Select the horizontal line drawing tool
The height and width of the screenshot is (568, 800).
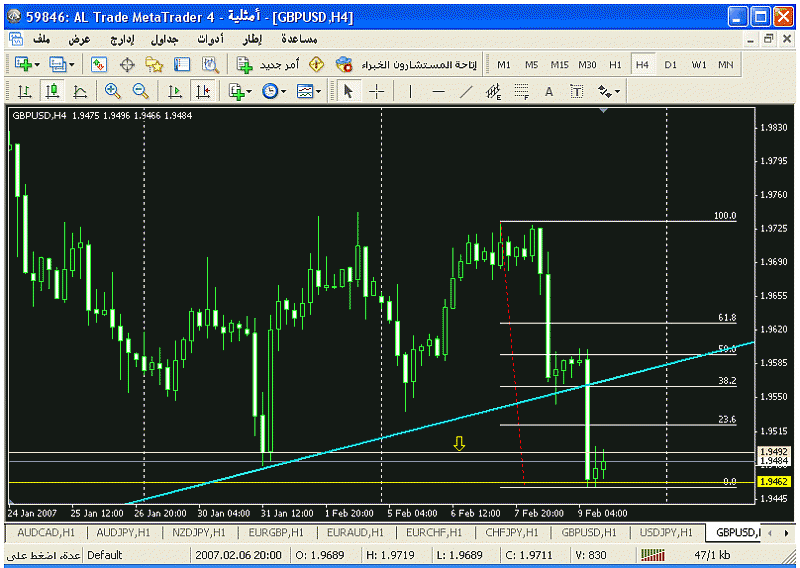438,91
